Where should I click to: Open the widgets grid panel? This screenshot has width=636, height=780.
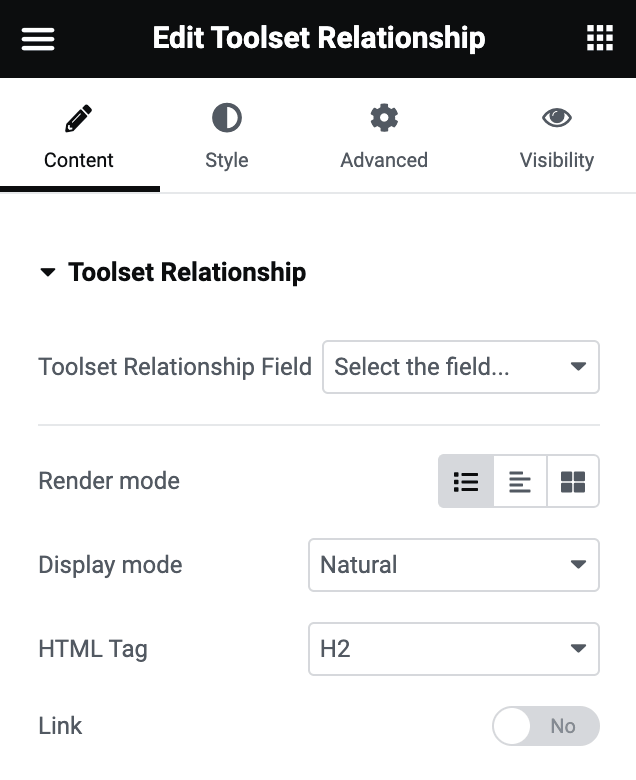tap(599, 39)
